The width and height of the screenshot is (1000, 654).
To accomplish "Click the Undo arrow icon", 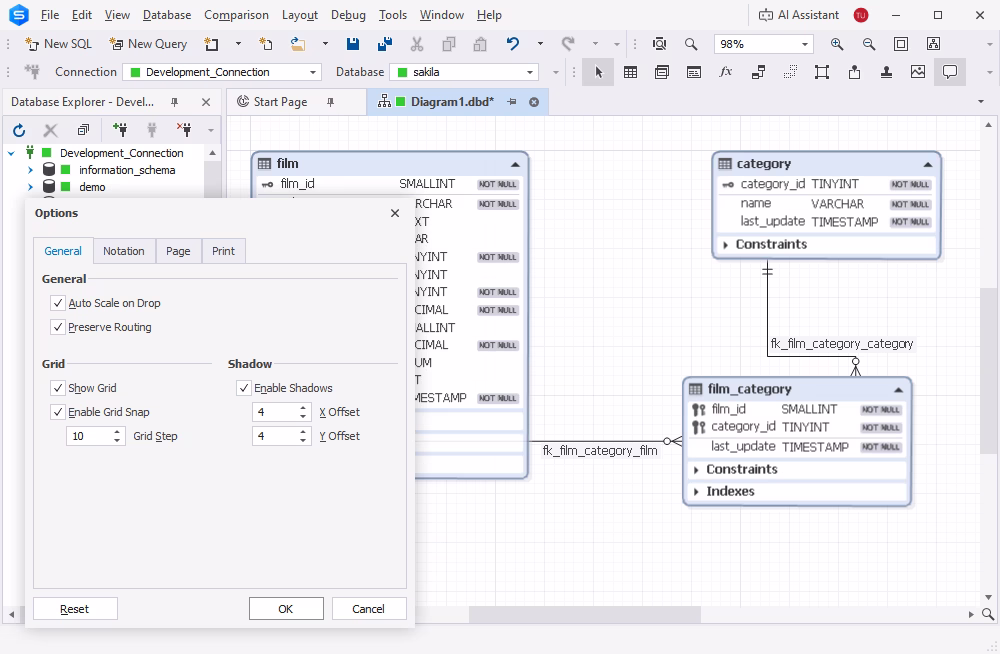I will coord(513,44).
